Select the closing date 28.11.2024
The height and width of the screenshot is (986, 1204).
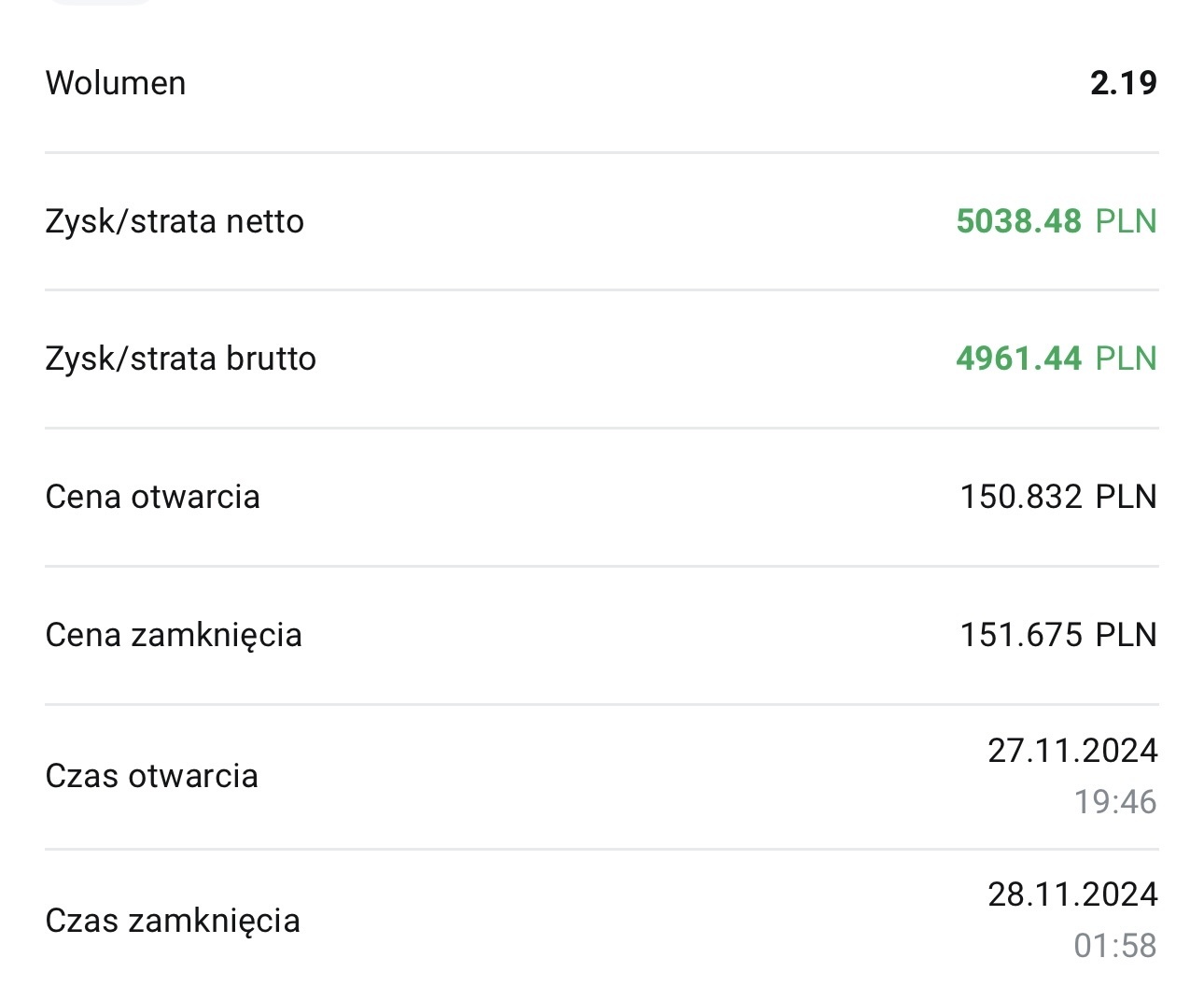point(1072,894)
